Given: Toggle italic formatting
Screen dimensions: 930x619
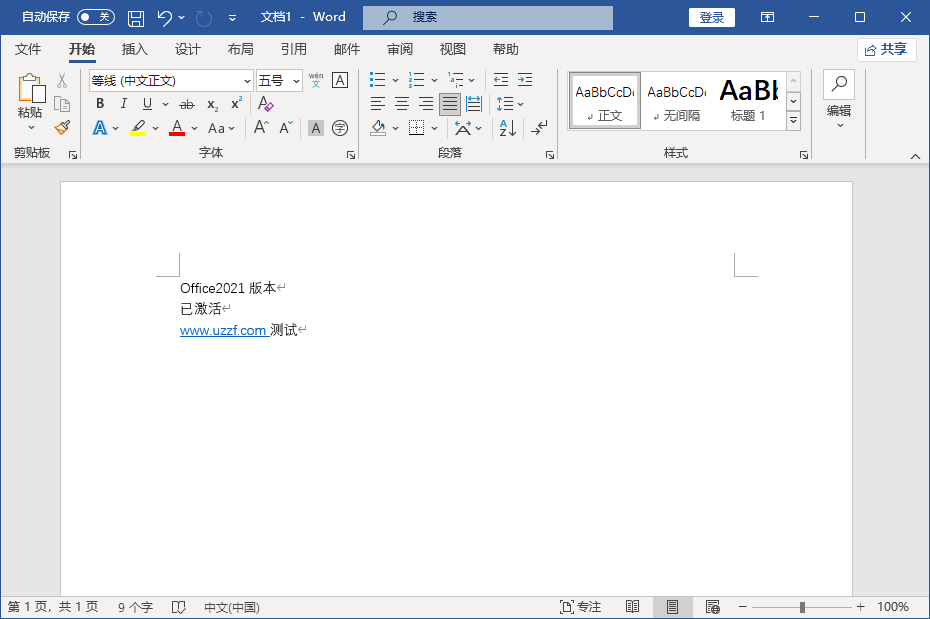Looking at the screenshot, I should pyautogui.click(x=123, y=104).
